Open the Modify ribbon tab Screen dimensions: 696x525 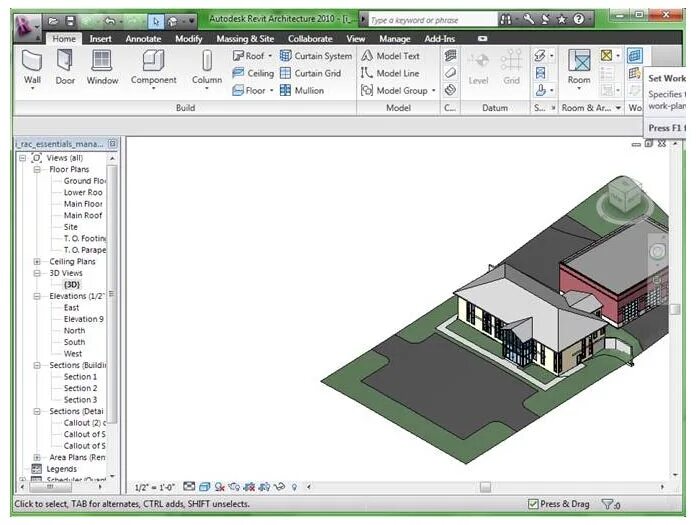click(189, 39)
